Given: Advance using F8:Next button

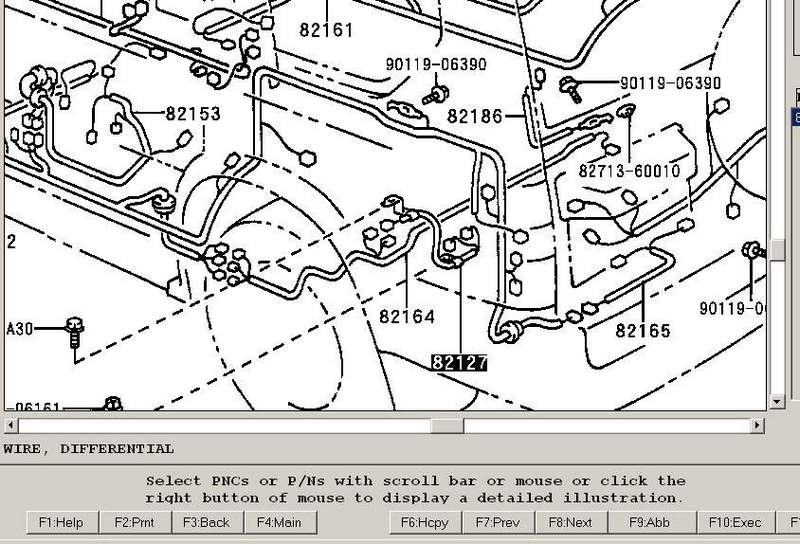Looking at the screenshot, I should tap(571, 523).
